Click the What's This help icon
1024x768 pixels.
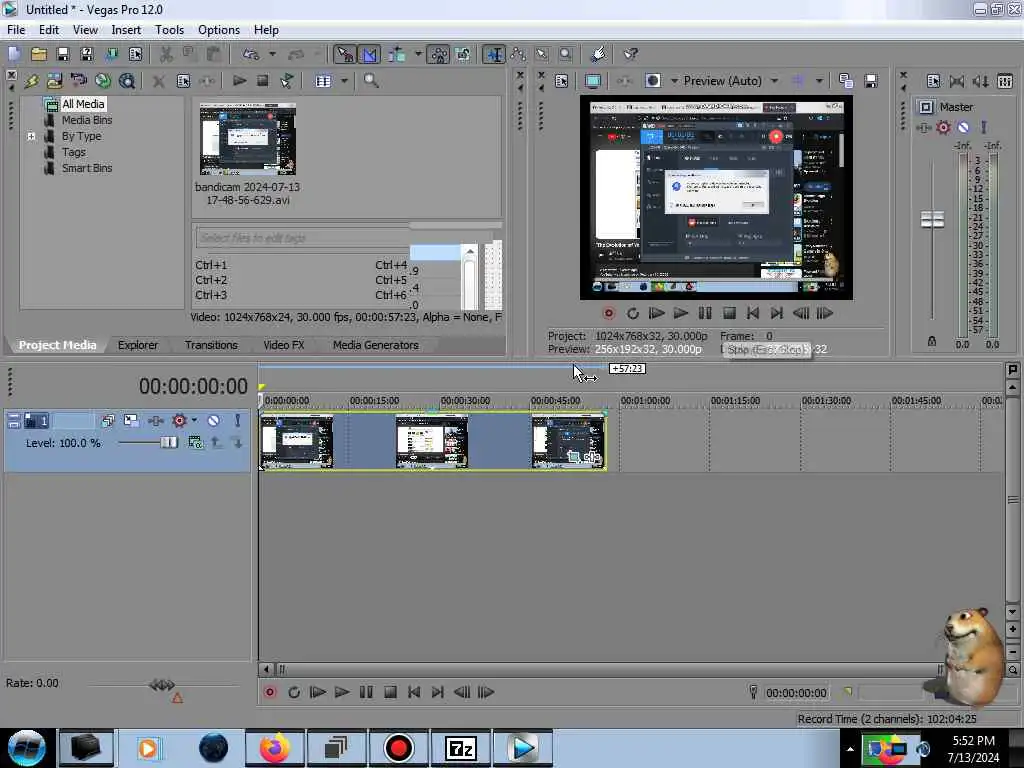(x=631, y=54)
